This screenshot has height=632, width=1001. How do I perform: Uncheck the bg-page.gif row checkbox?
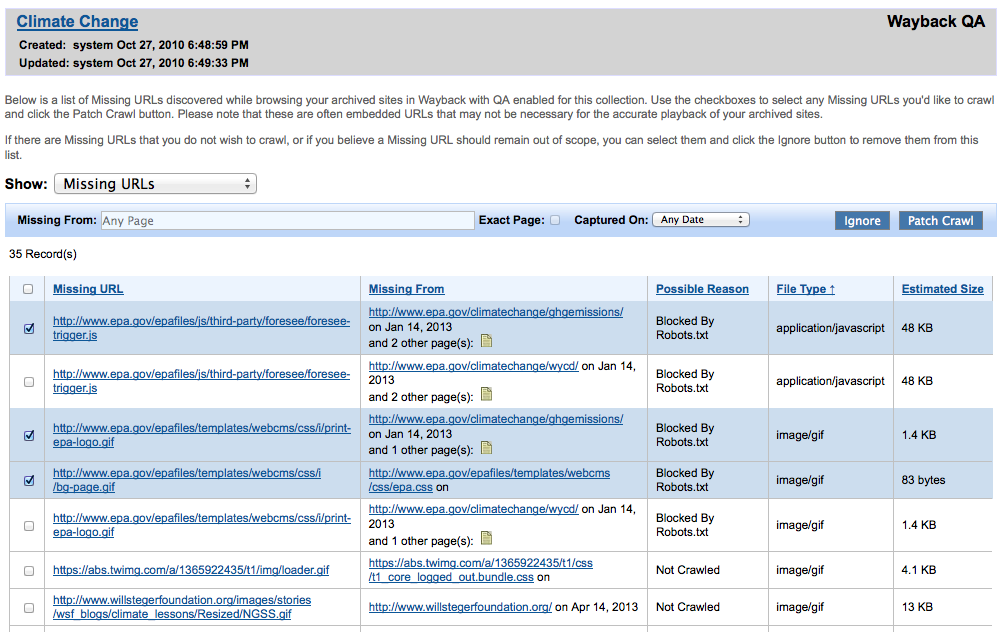coord(29,480)
